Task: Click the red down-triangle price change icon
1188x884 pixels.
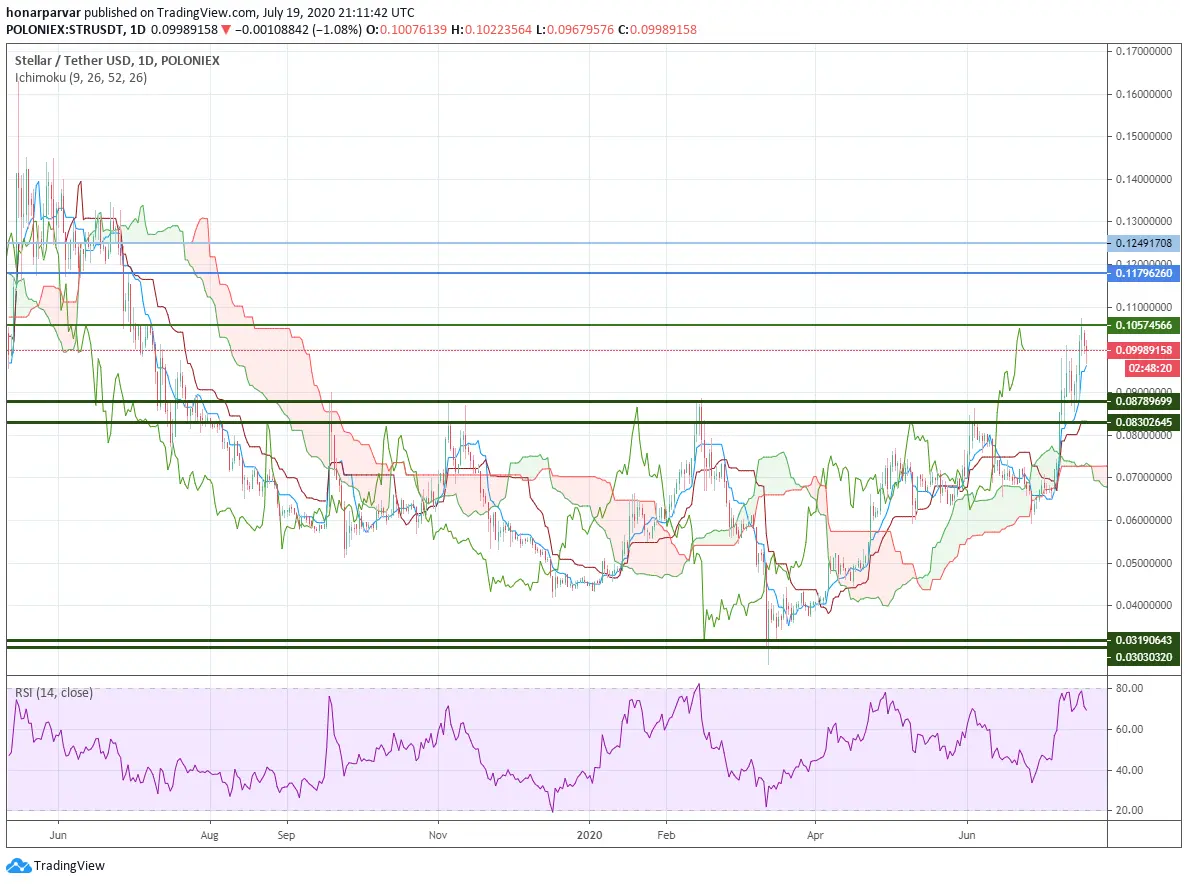Action: 225,30
